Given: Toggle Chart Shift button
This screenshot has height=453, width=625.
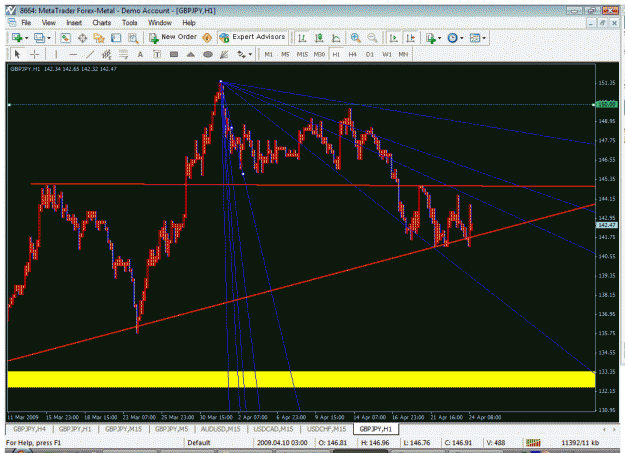Looking at the screenshot, I should tap(410, 38).
